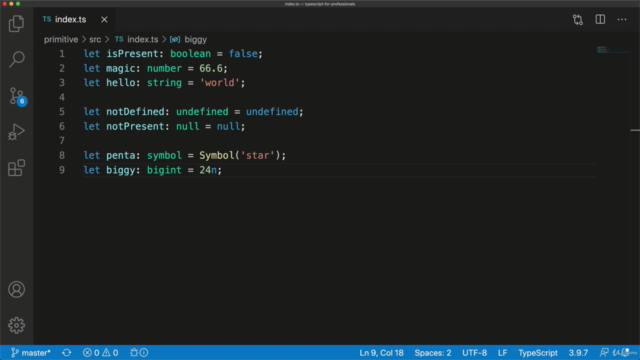Open the More Actions ellipsis menu
The height and width of the screenshot is (360, 640).
click(x=622, y=20)
